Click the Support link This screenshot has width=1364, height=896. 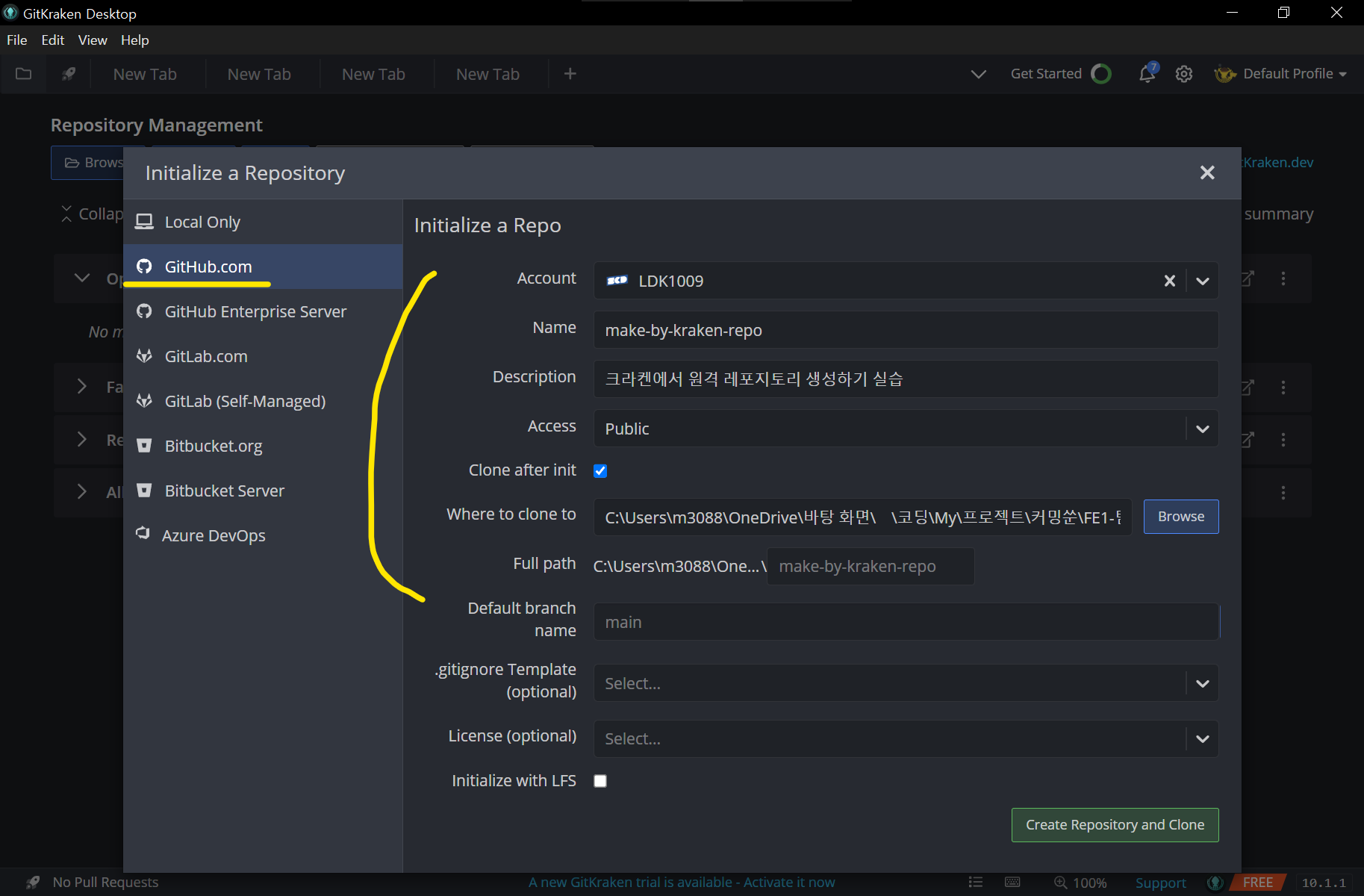1161,883
